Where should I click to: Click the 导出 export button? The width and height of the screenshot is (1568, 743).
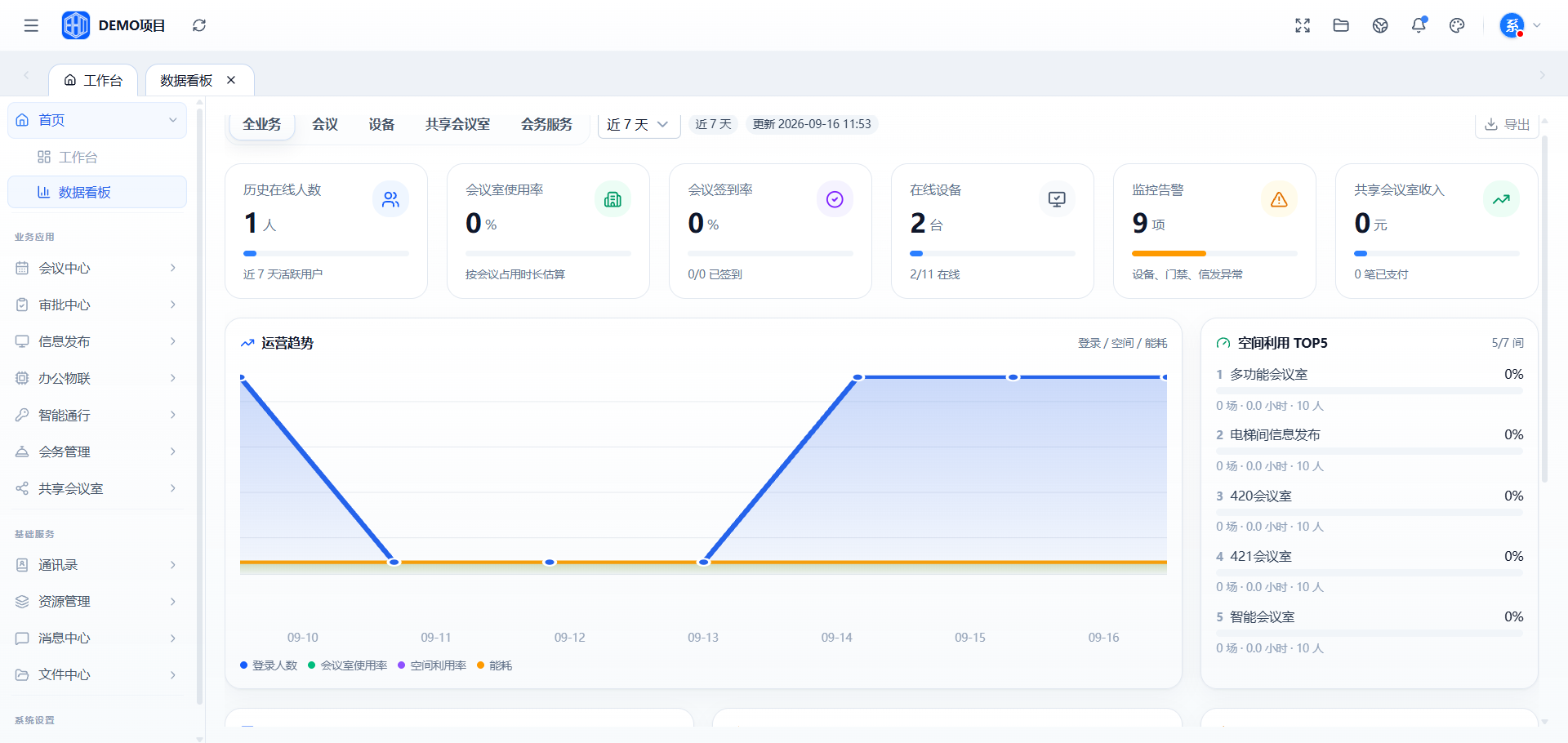[1507, 124]
